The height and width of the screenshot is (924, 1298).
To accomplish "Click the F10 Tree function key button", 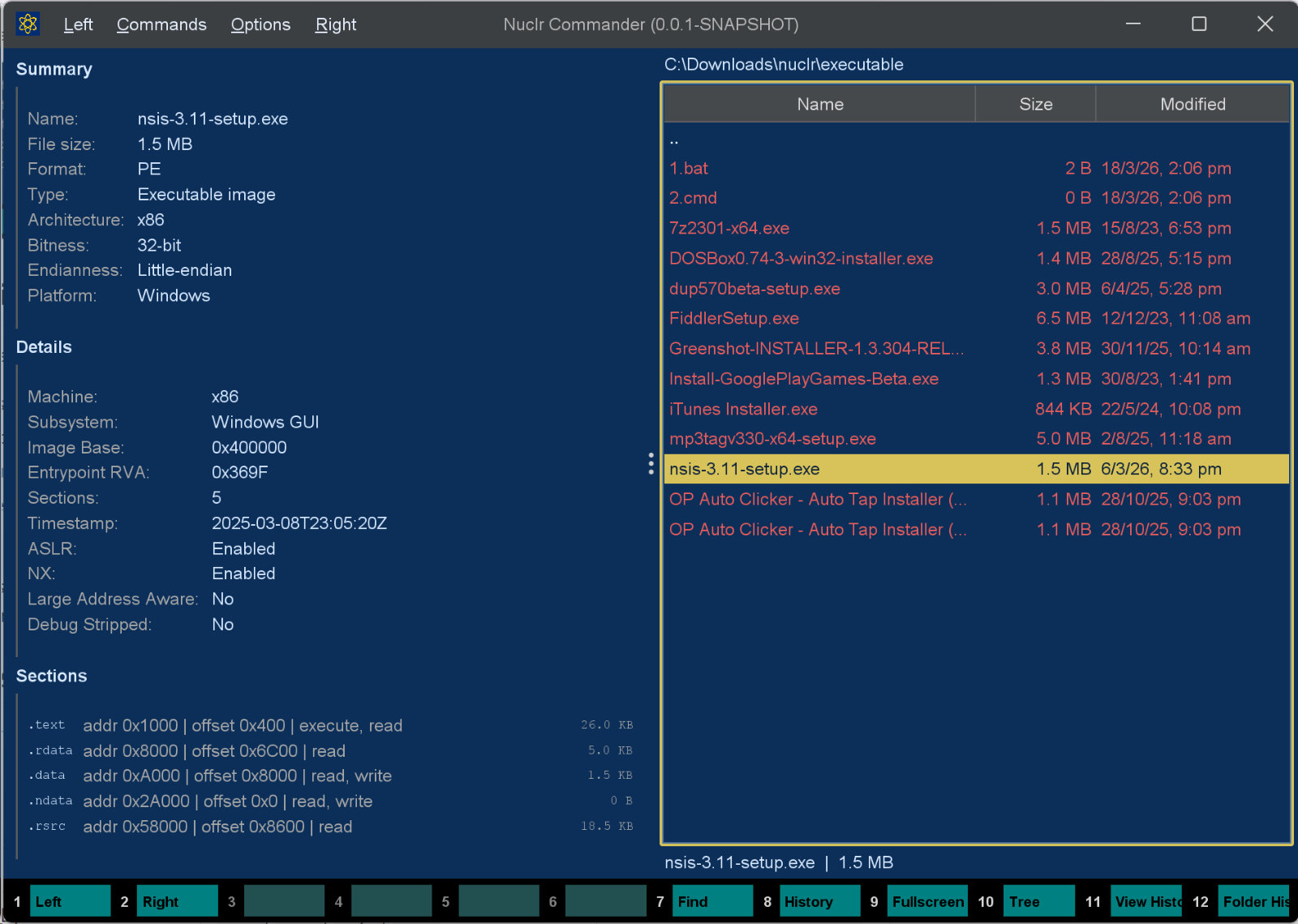I will pos(1039,901).
